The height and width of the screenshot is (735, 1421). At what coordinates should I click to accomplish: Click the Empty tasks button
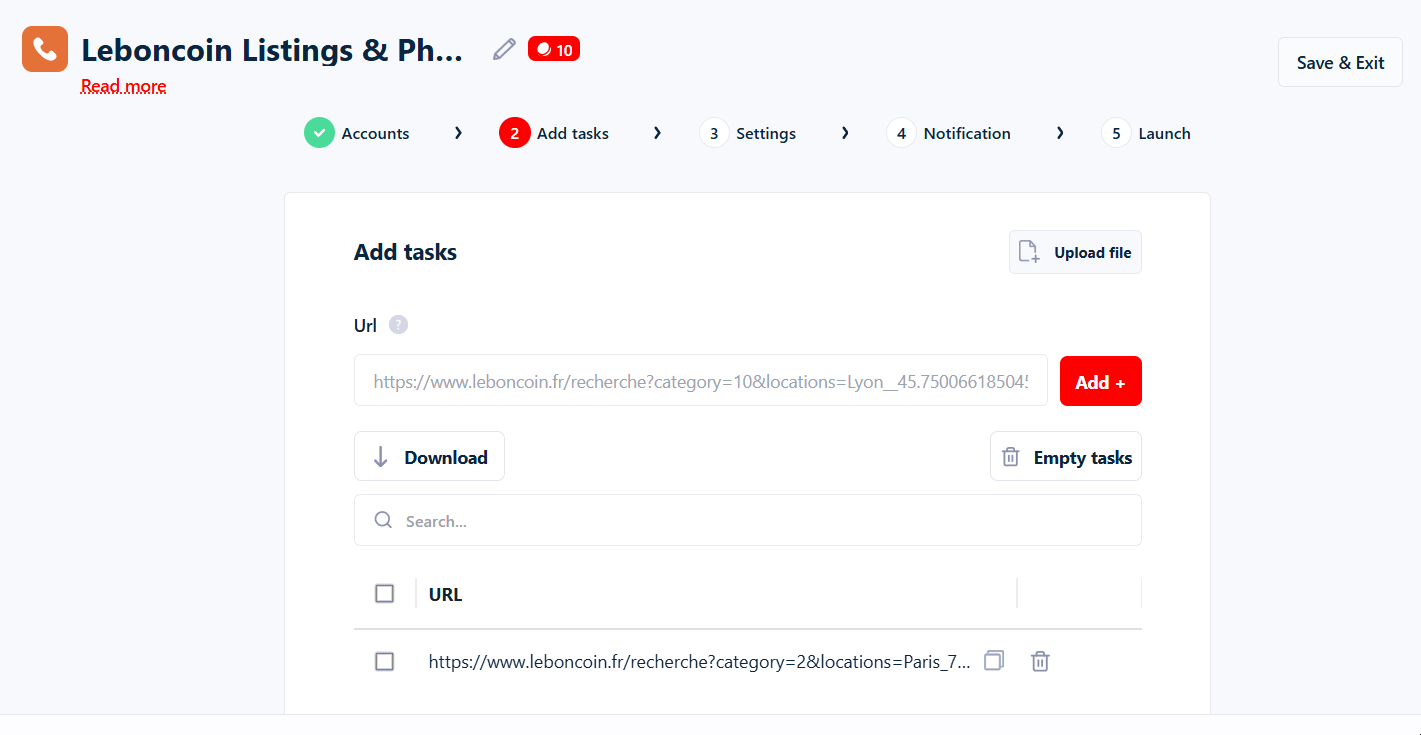click(x=1066, y=457)
